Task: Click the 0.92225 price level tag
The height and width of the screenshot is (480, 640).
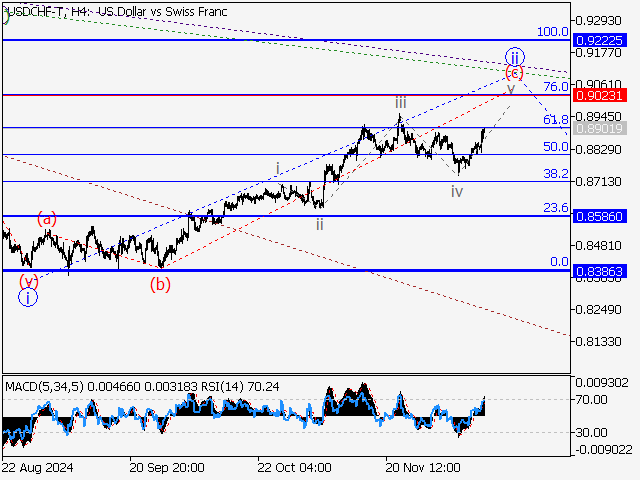Action: pos(601,40)
